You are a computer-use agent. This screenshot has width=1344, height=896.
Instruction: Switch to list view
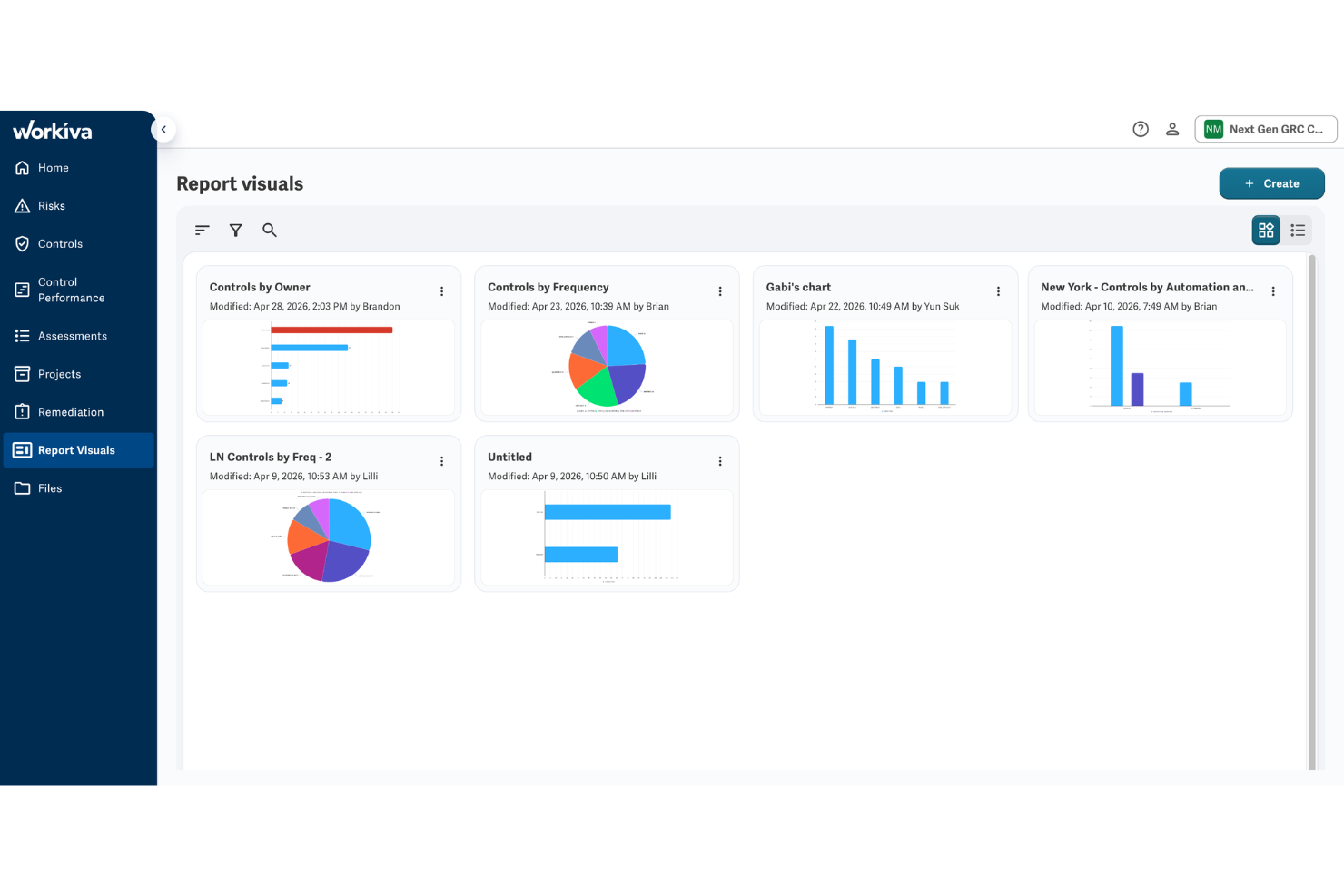click(1298, 231)
